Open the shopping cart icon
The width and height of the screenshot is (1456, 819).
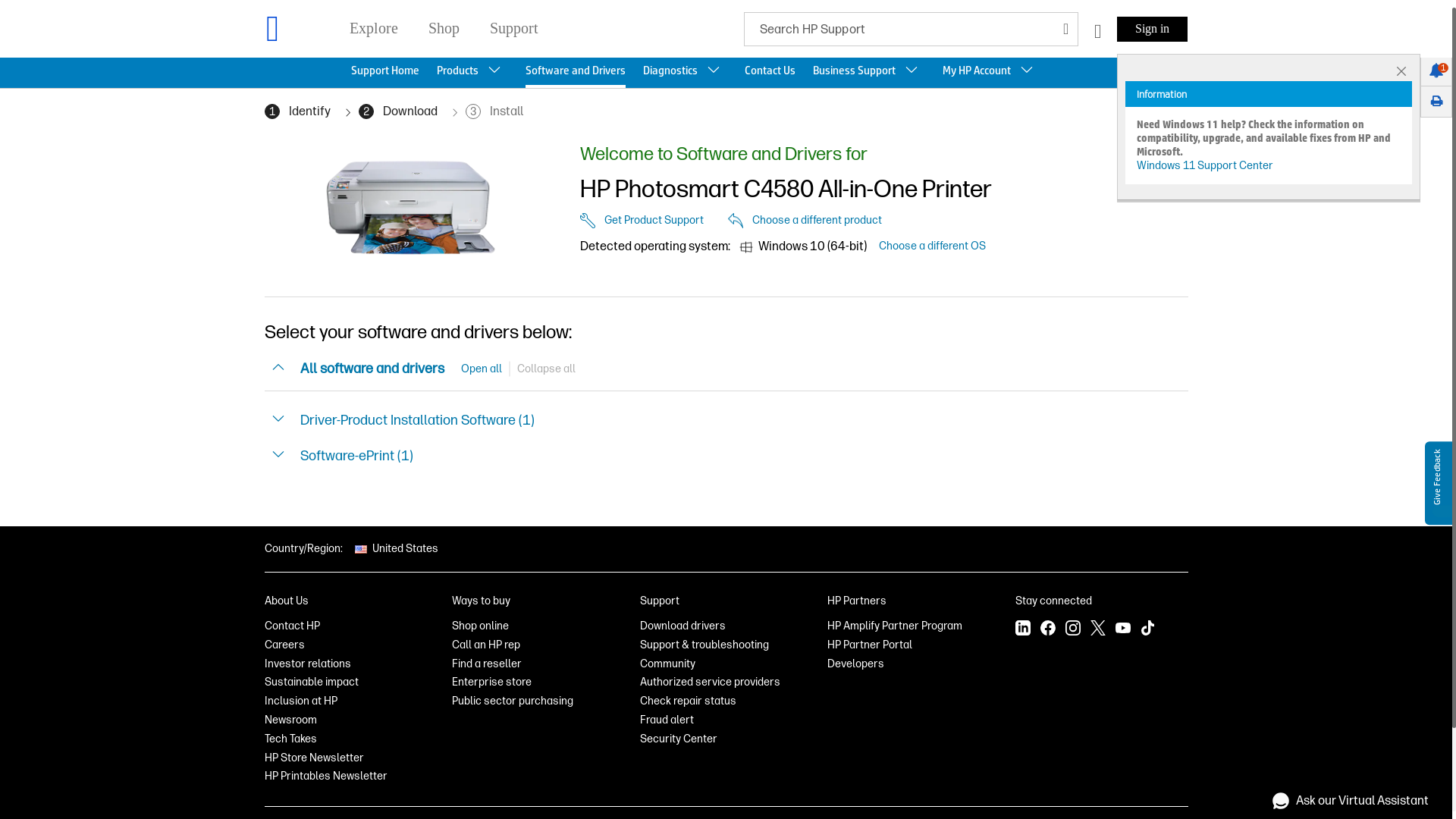click(x=1097, y=31)
